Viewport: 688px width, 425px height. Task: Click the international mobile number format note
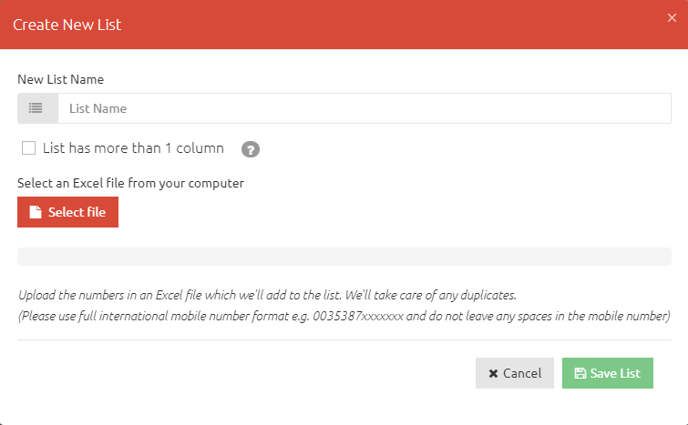pyautogui.click(x=344, y=316)
